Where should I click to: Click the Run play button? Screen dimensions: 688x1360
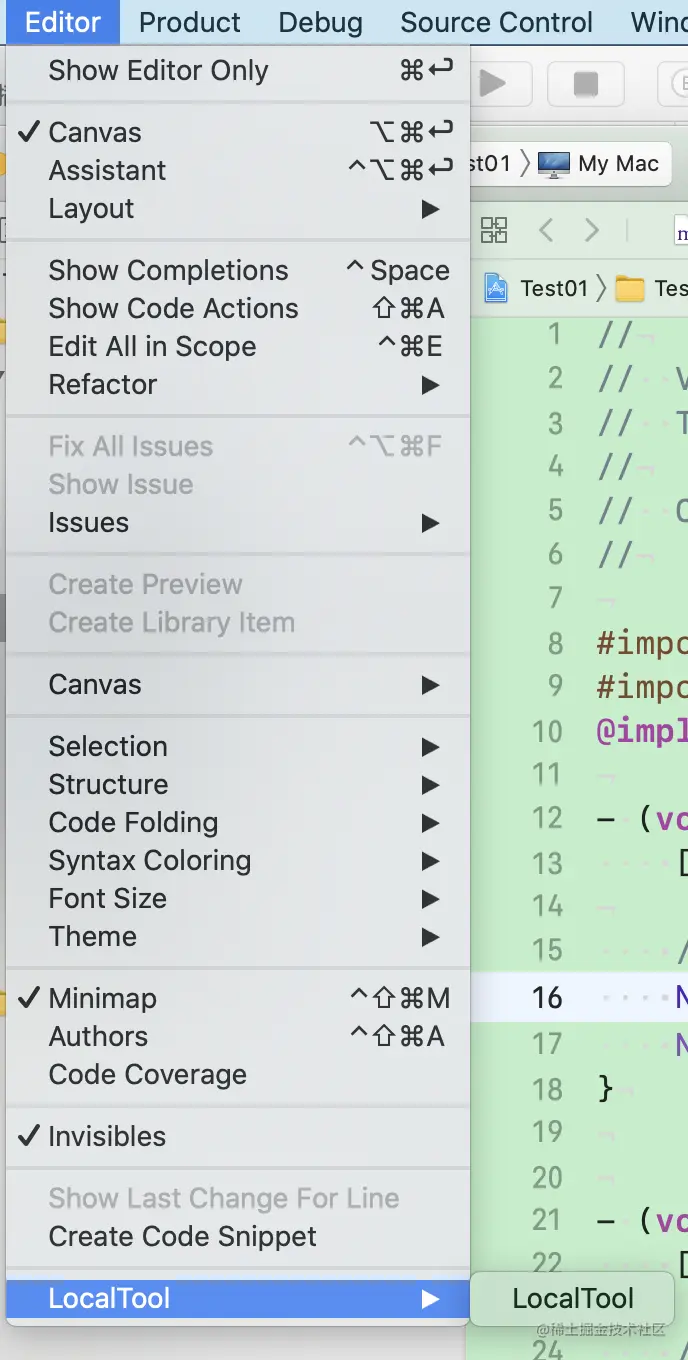(x=492, y=84)
